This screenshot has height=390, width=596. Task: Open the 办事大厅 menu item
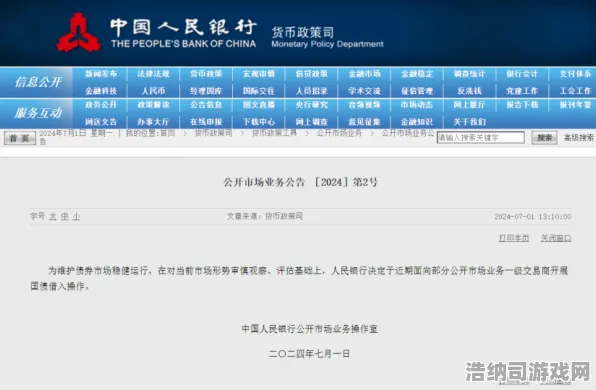pyautogui.click(x=153, y=122)
